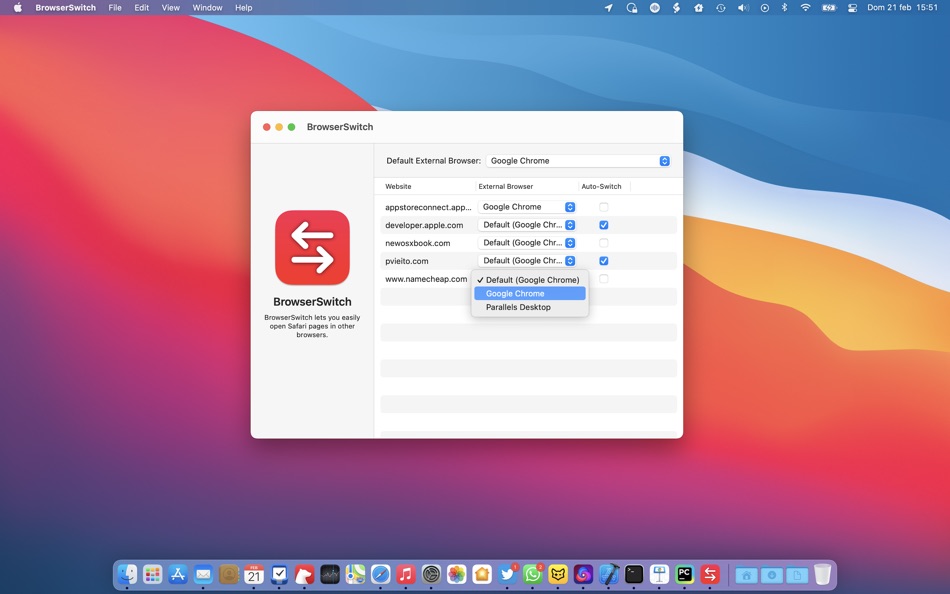Open the Wi-Fi menu bar icon

coord(805,8)
